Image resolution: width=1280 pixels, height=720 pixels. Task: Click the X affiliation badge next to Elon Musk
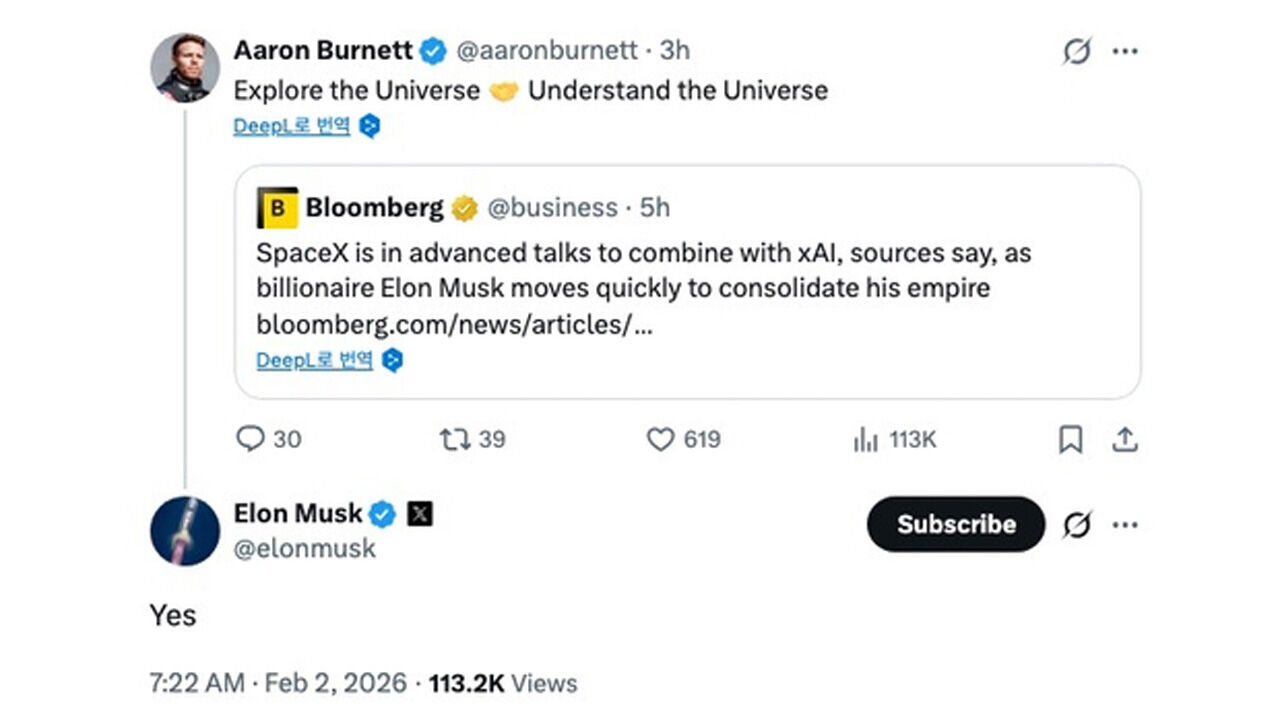point(420,514)
